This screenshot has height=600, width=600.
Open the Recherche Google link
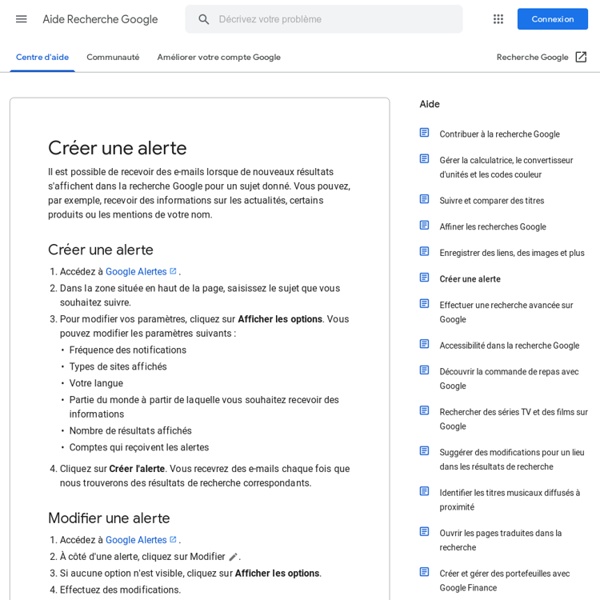tap(532, 57)
